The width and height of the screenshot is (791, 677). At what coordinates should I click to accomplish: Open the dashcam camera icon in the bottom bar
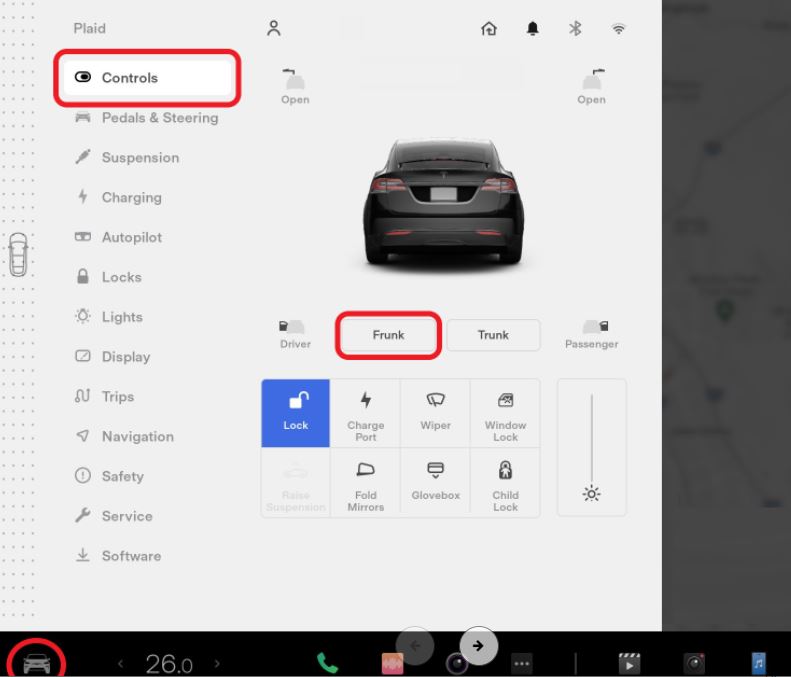pyautogui.click(x=694, y=662)
